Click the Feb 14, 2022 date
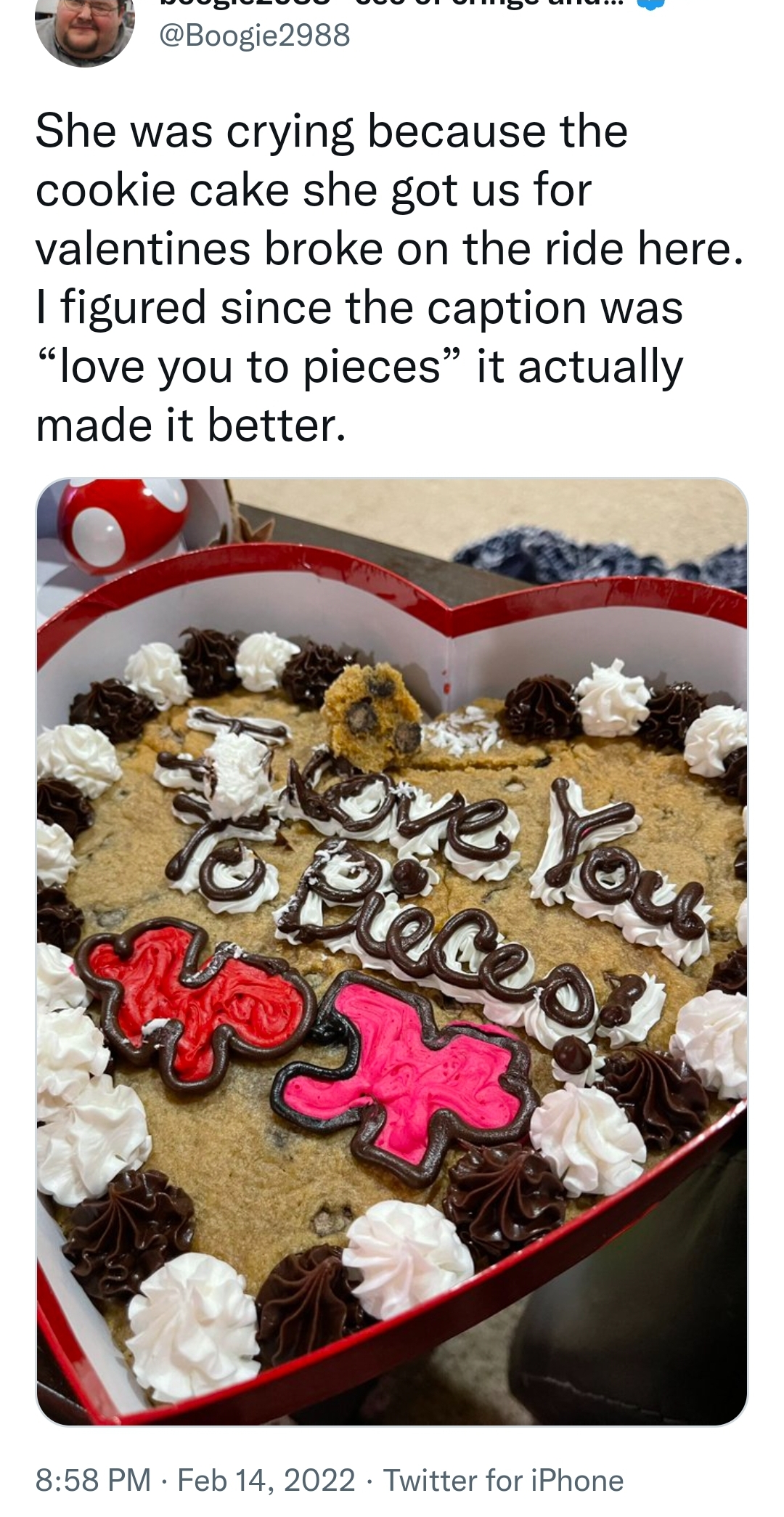784x1517 pixels. pos(266,1479)
